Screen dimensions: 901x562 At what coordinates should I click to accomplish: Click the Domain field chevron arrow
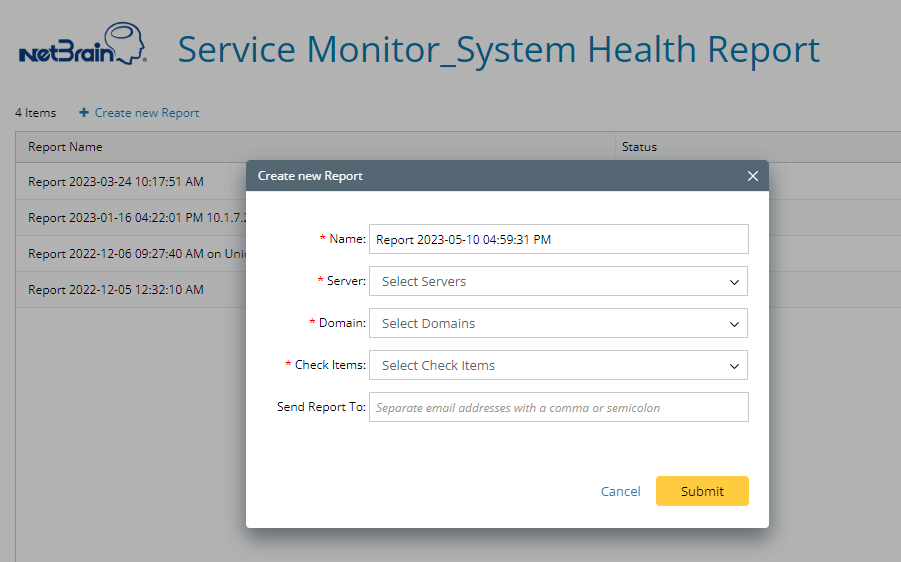click(x=735, y=324)
